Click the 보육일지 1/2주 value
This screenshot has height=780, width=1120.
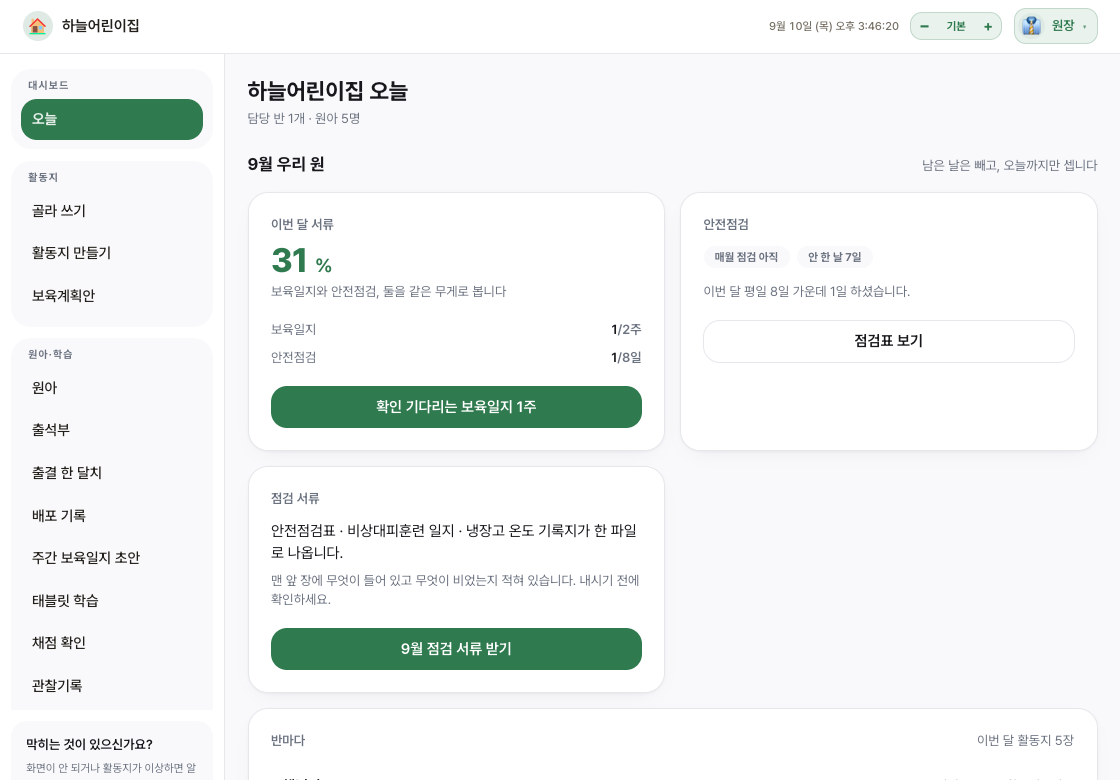[x=626, y=329]
